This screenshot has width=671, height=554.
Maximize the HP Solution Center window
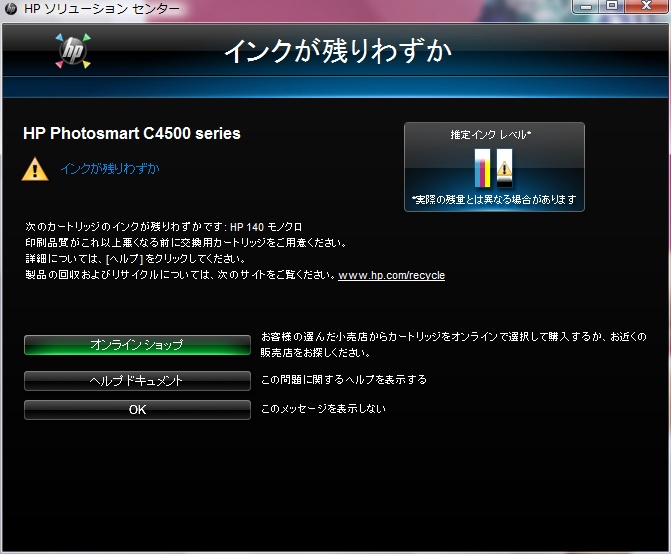pos(612,6)
